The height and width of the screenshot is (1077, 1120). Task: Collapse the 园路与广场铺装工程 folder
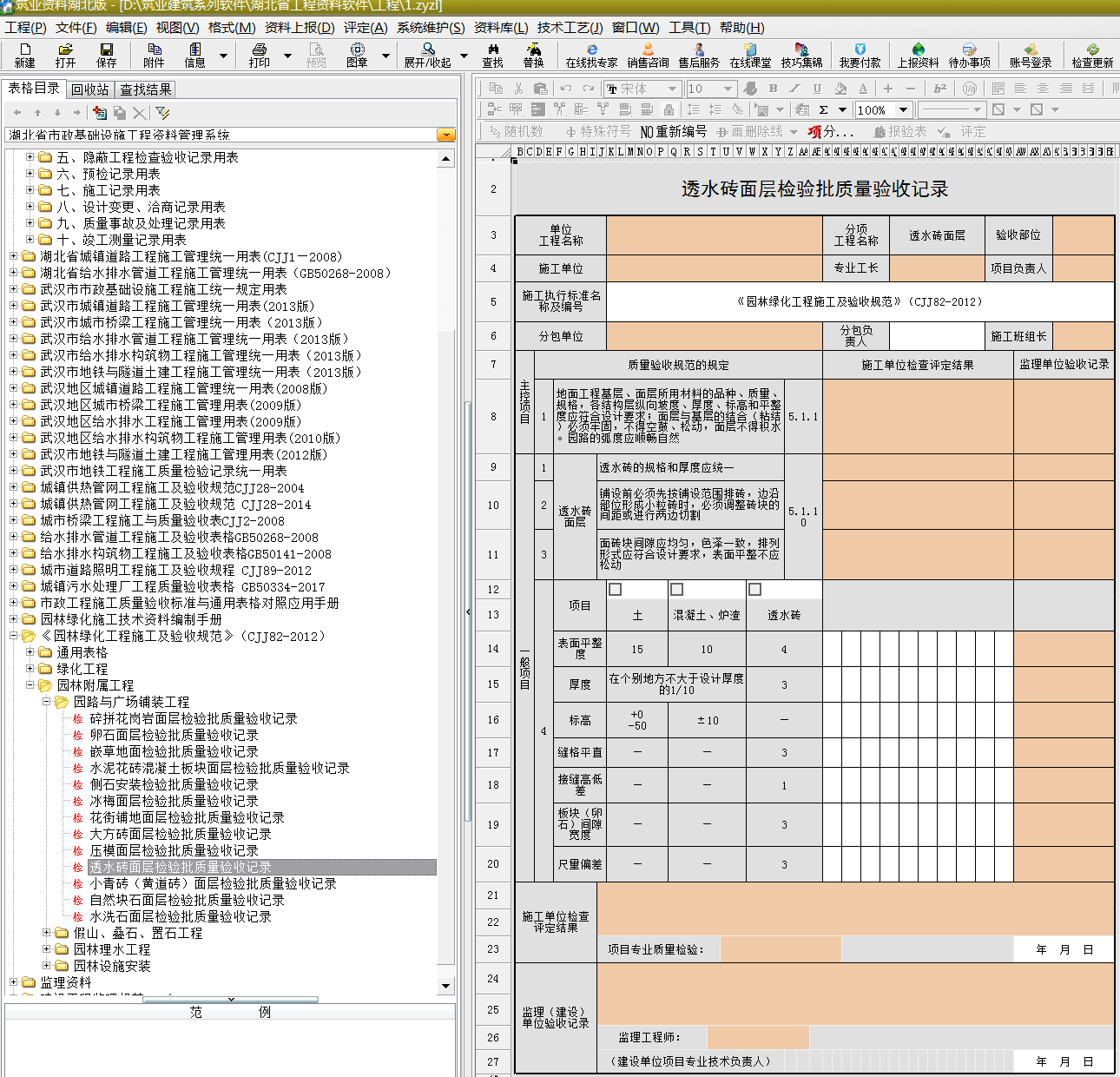(47, 702)
